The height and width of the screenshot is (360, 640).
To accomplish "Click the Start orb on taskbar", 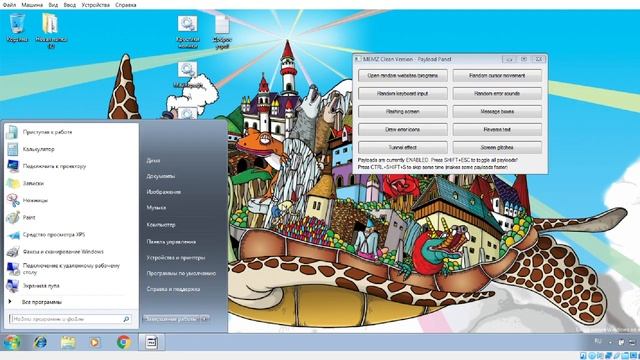I will coord(12,342).
